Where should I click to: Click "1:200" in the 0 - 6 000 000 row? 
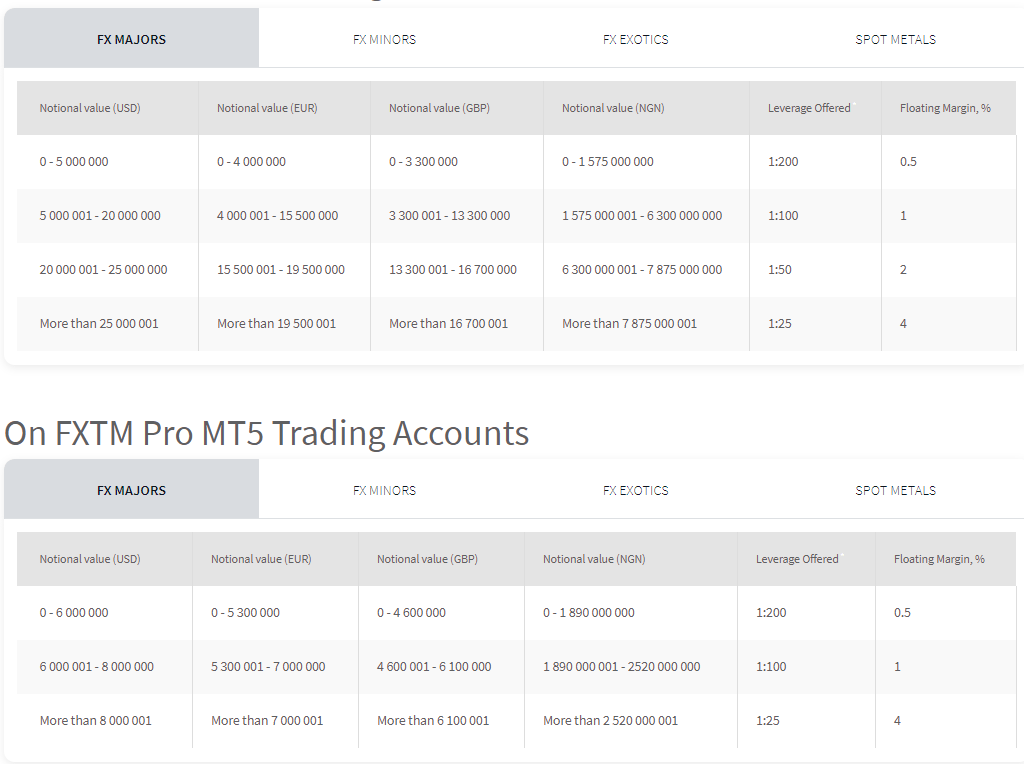pyautogui.click(x=771, y=613)
